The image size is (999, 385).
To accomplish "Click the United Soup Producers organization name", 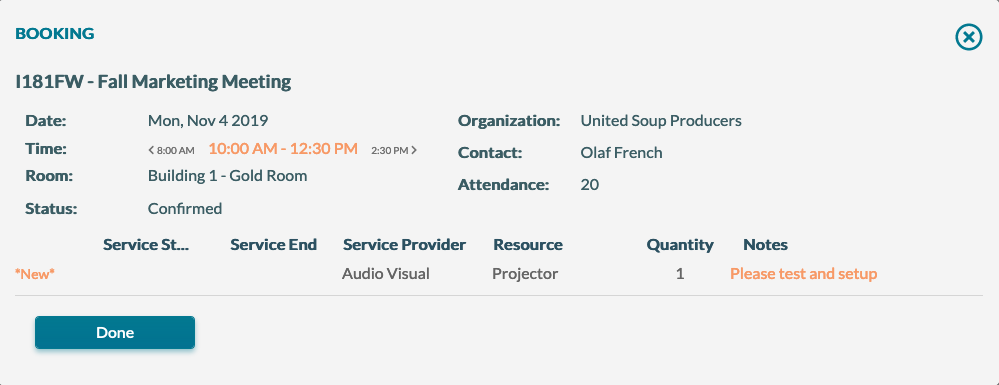I will click(x=661, y=120).
